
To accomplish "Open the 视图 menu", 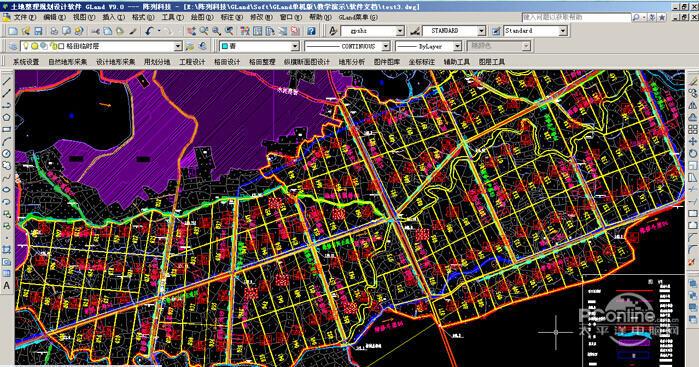I will pos(84,17).
